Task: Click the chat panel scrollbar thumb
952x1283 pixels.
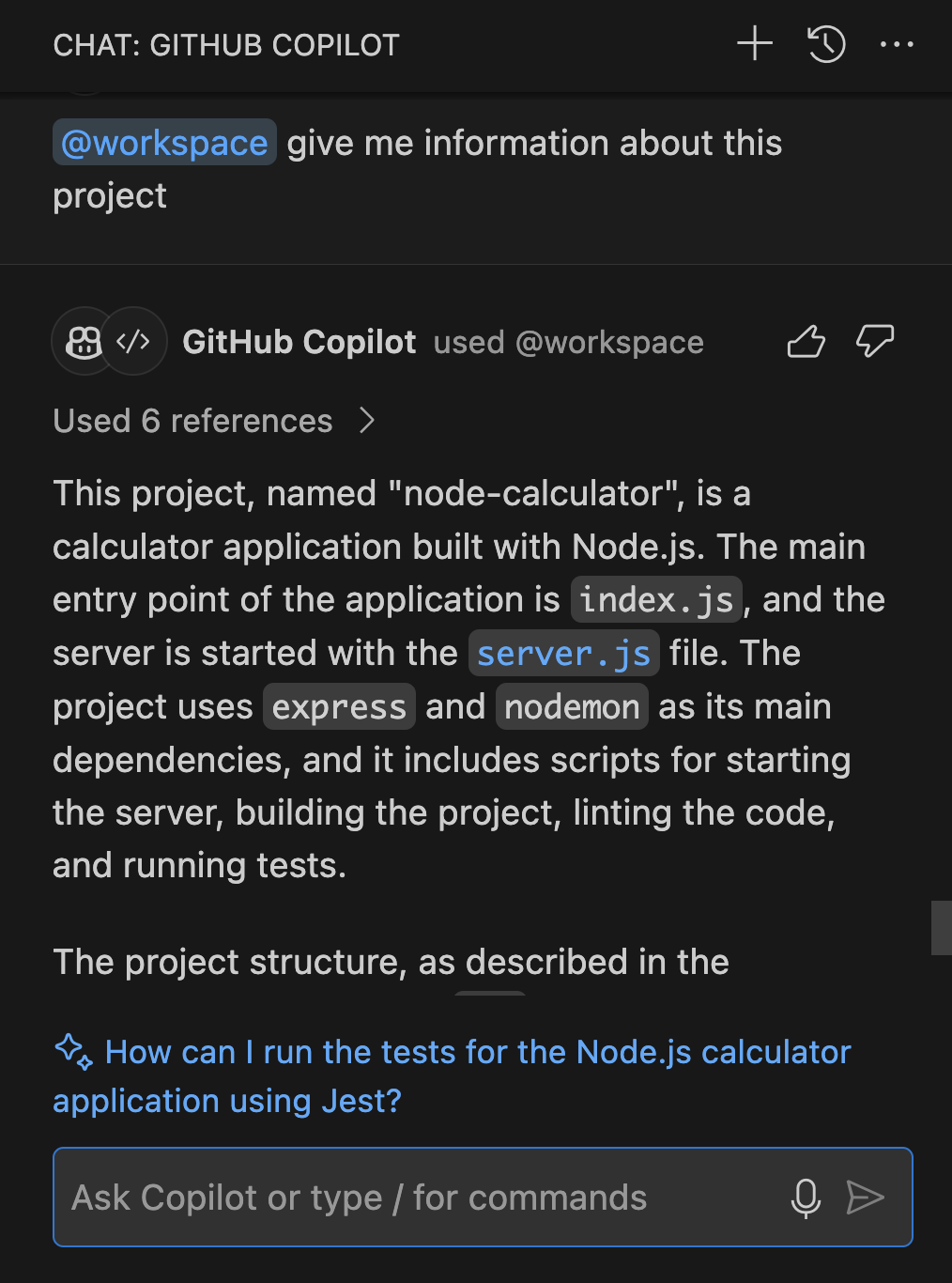Action: tap(941, 928)
